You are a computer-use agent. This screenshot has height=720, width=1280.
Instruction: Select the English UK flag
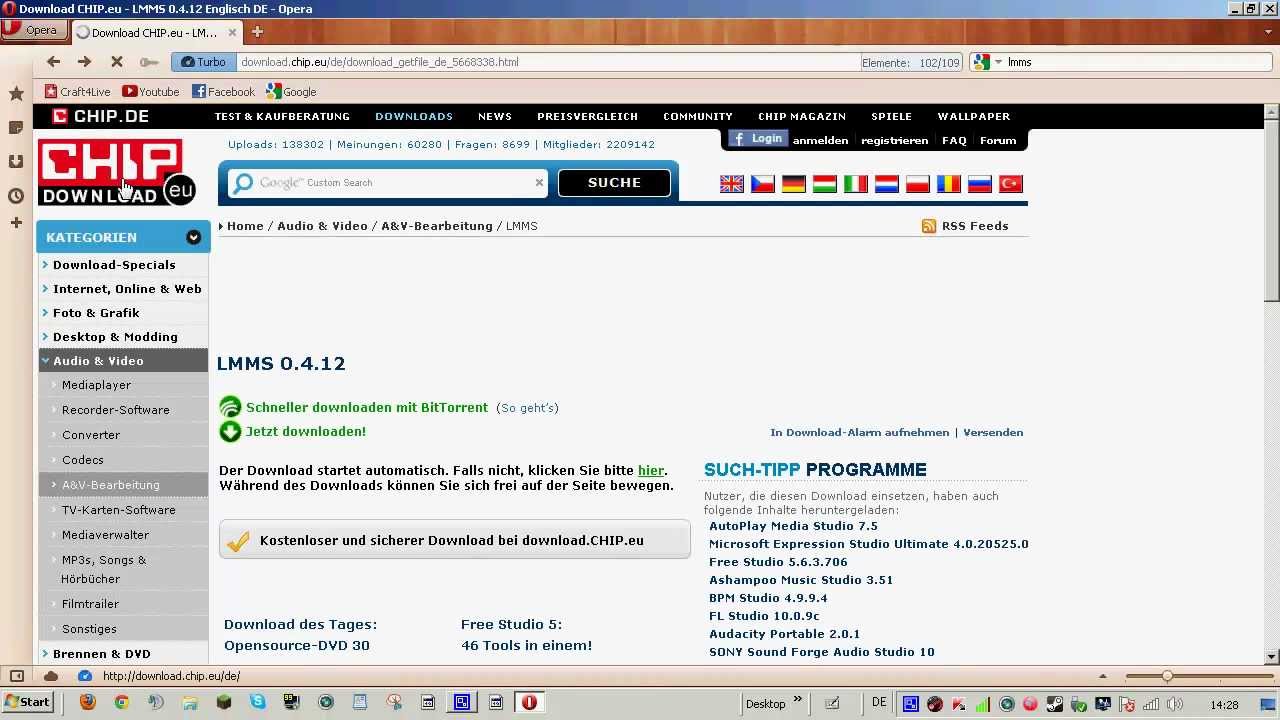point(732,184)
